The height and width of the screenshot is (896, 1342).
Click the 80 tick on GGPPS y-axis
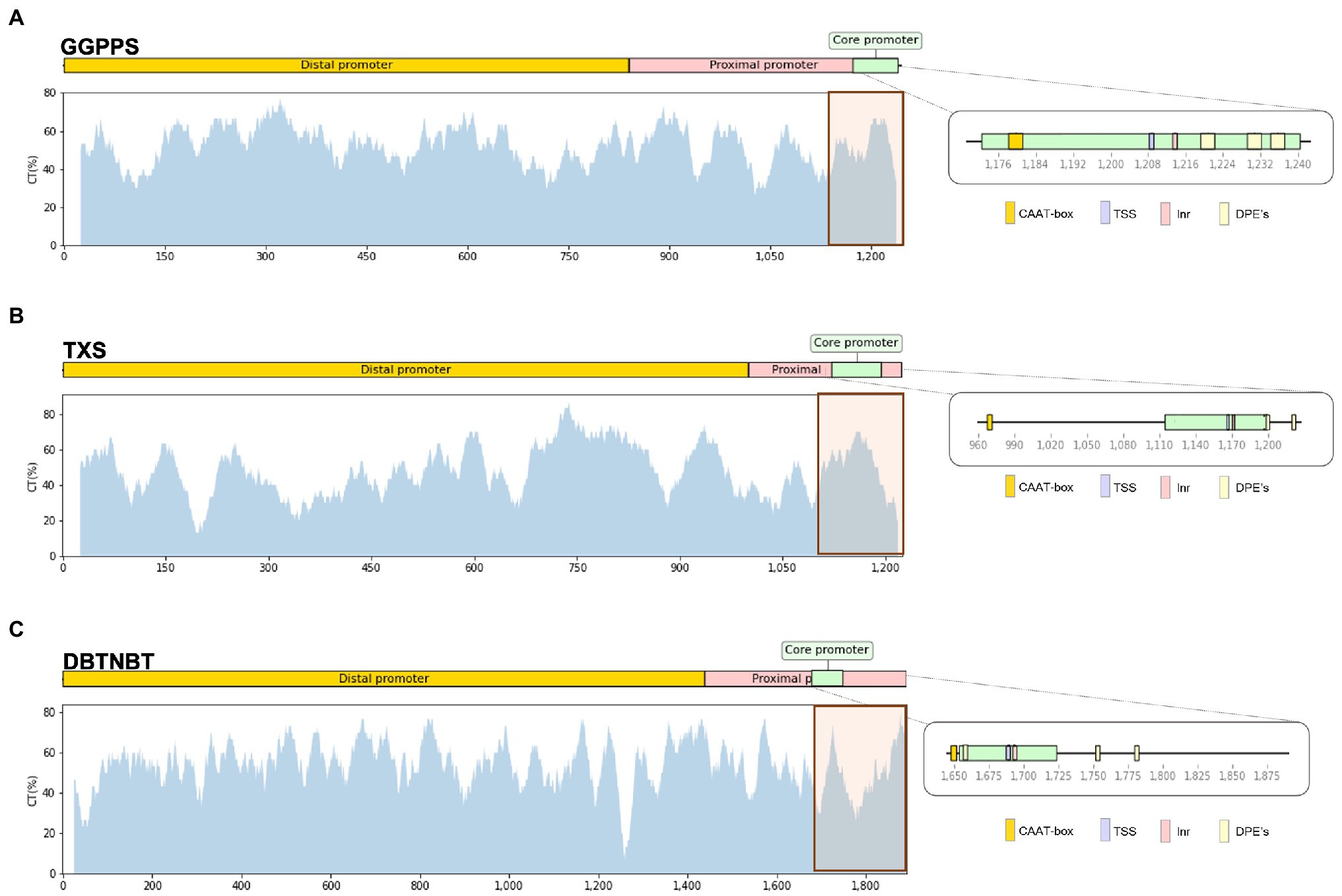[x=50, y=93]
